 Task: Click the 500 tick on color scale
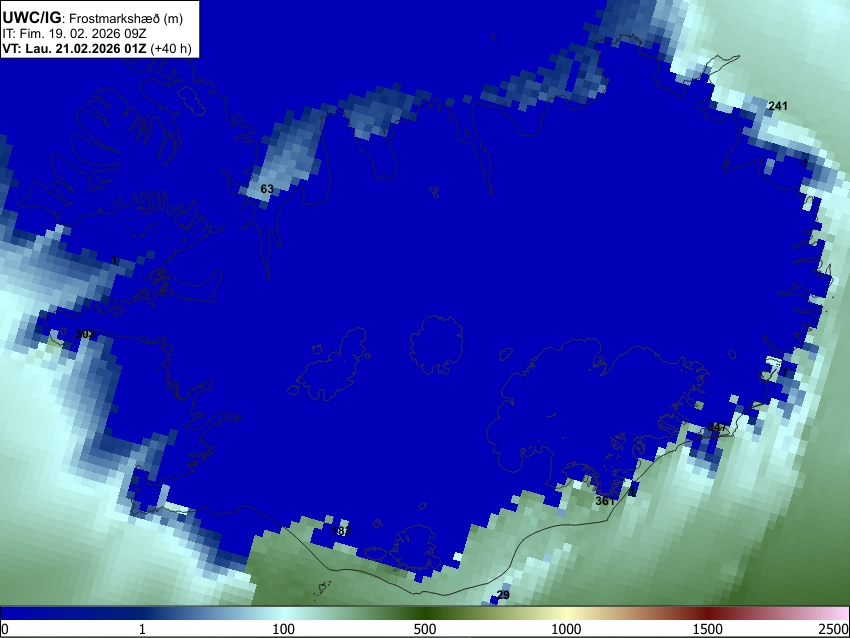pos(425,629)
